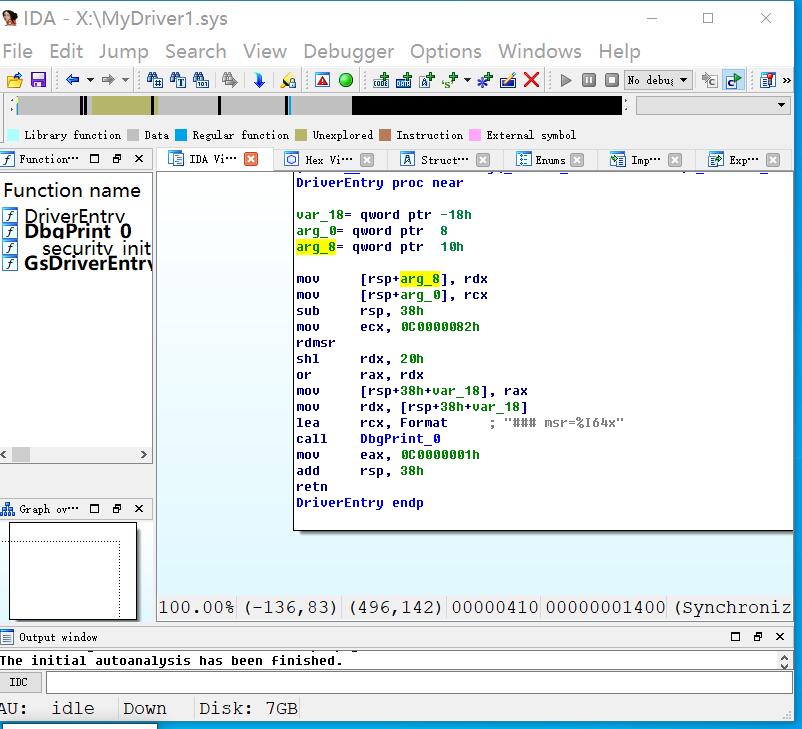Click the Open file toolbar icon
The width and height of the screenshot is (802, 729).
pos(15,80)
